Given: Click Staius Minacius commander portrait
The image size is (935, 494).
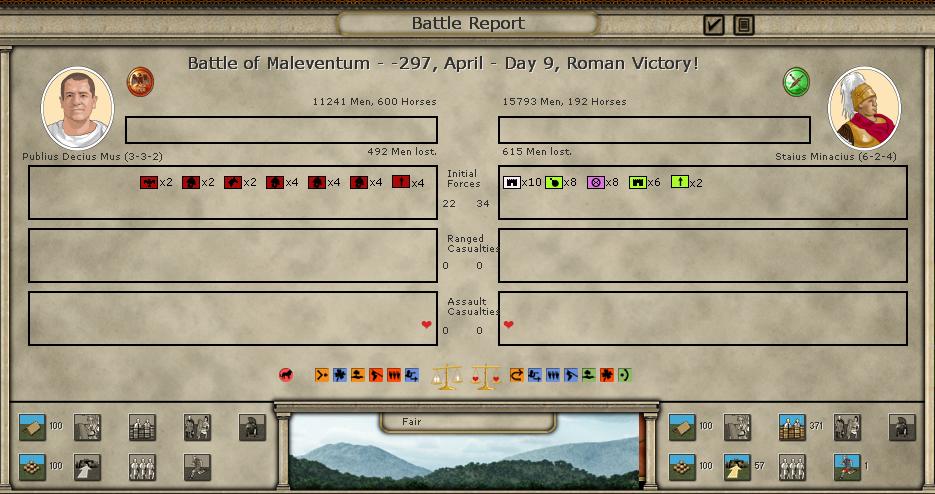Looking at the screenshot, I should coord(864,108).
